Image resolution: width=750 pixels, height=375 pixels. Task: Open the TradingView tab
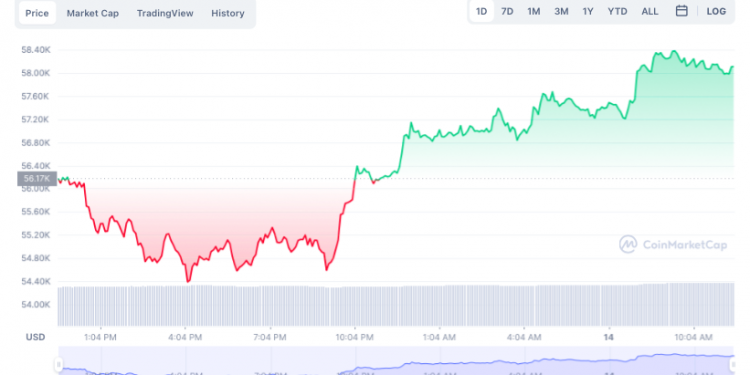pyautogui.click(x=165, y=13)
